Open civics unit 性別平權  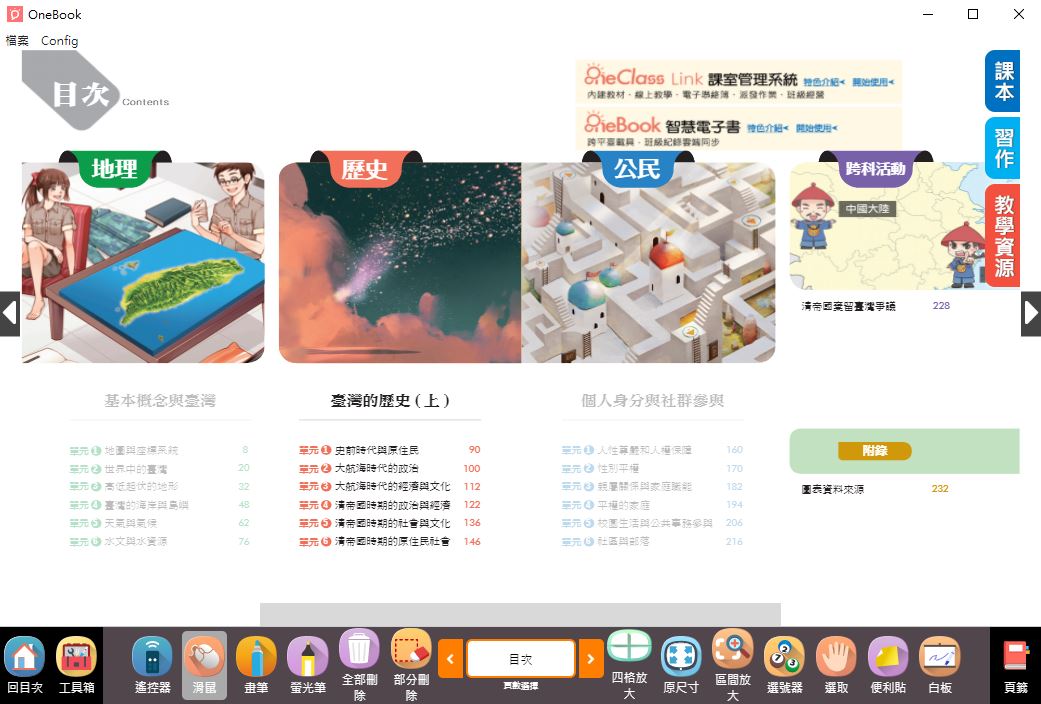[x=652, y=468]
